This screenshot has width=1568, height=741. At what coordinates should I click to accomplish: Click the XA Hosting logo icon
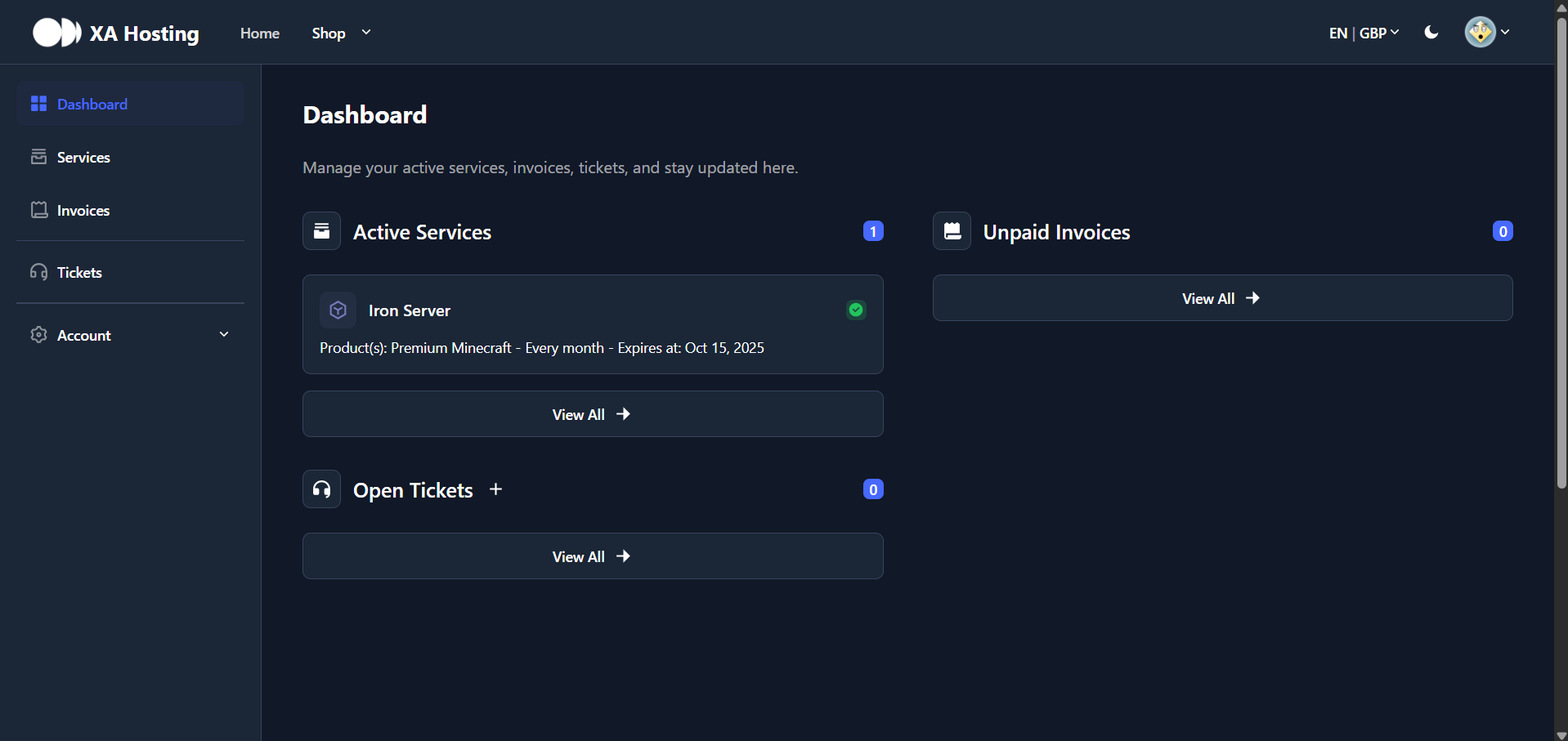56,33
